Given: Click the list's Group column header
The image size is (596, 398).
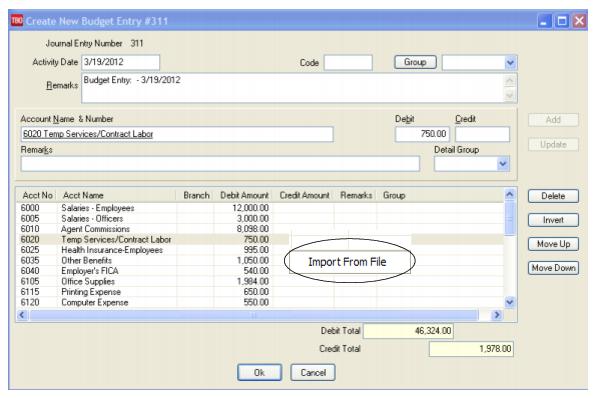Looking at the screenshot, I should (x=394, y=195).
